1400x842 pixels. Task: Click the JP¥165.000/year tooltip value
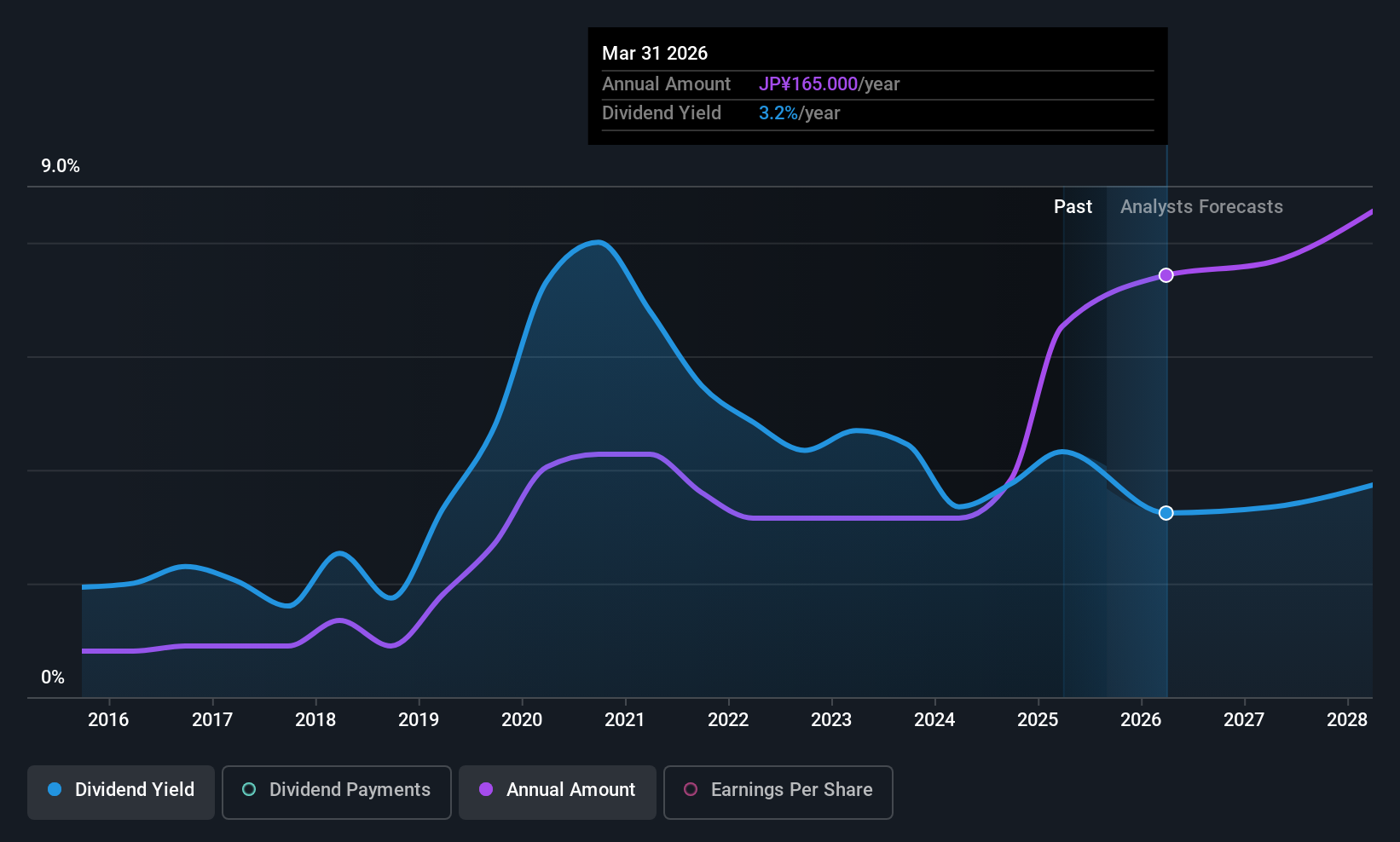(829, 84)
